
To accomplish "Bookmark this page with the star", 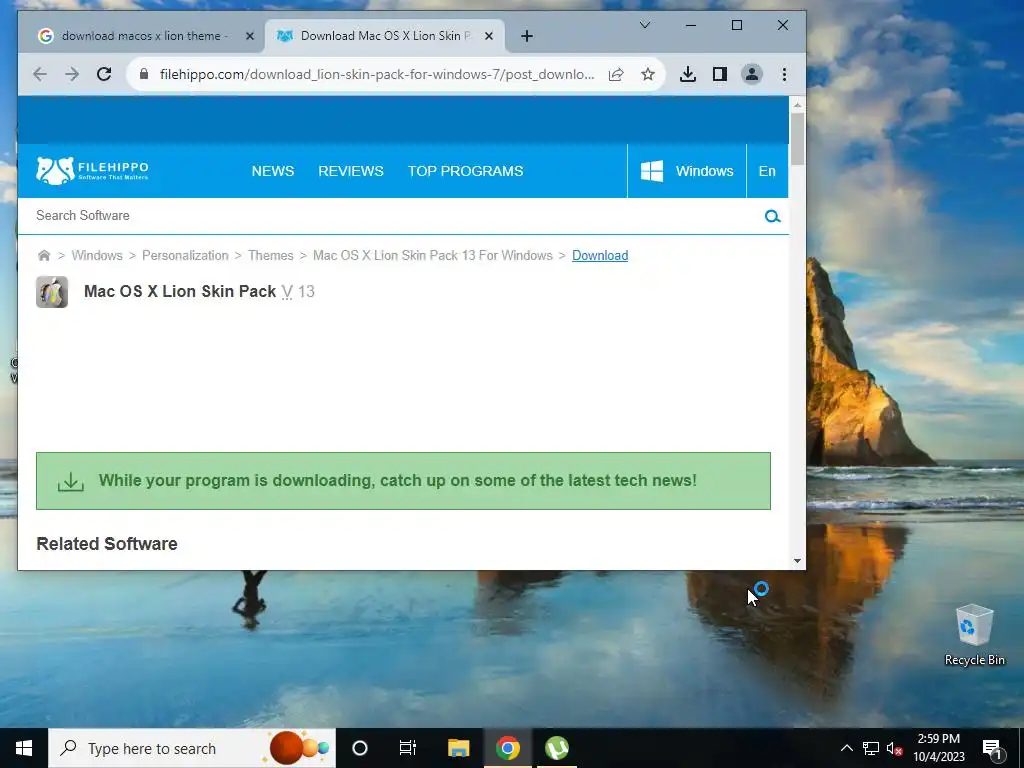I will click(x=647, y=74).
